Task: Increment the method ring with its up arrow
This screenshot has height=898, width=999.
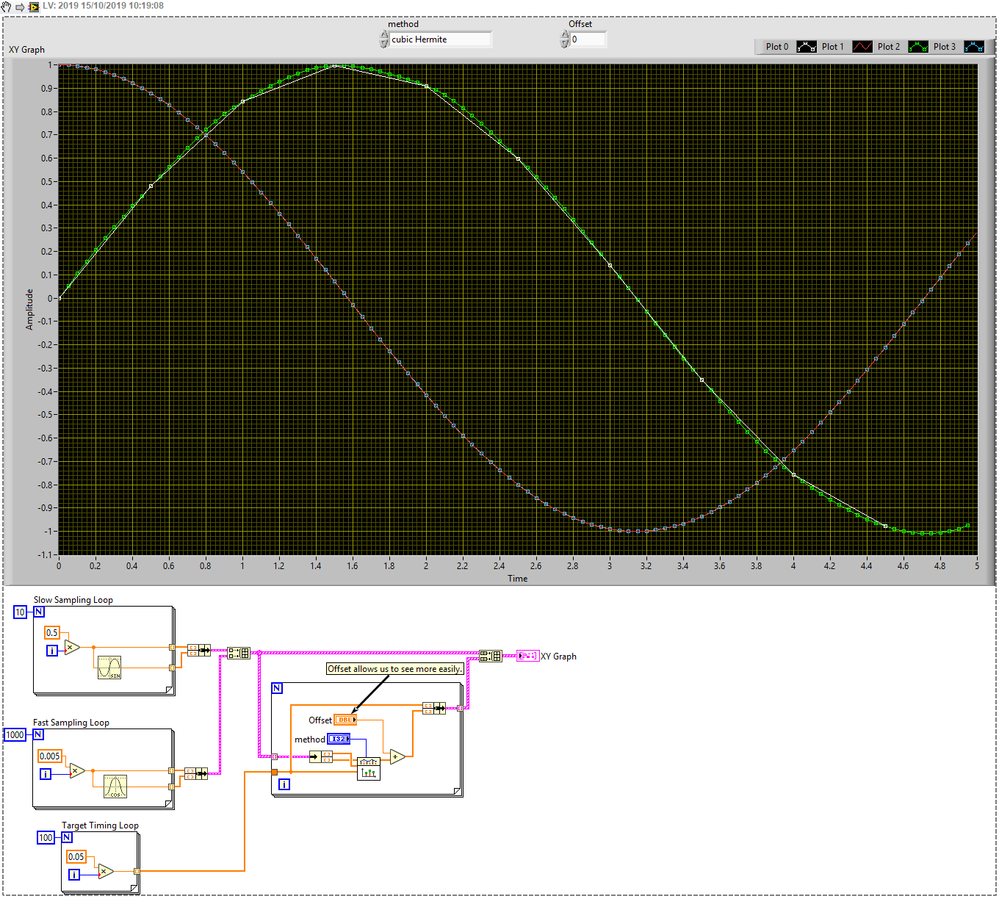Action: click(384, 36)
